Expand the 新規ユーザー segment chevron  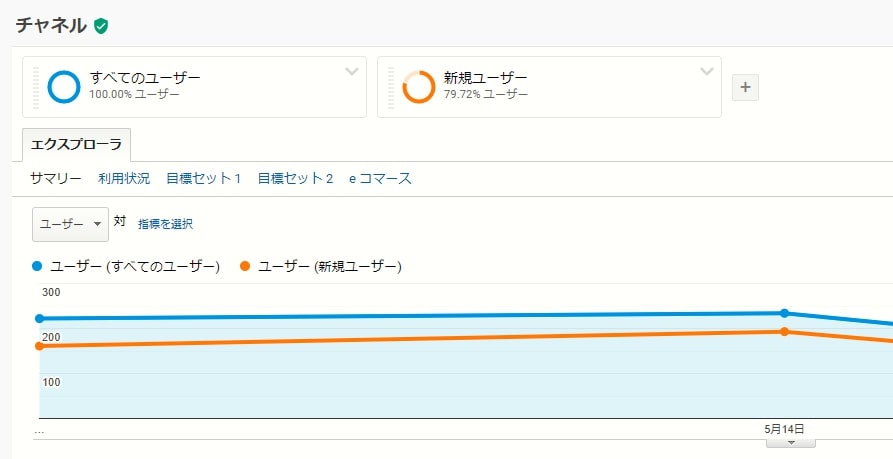pos(707,72)
